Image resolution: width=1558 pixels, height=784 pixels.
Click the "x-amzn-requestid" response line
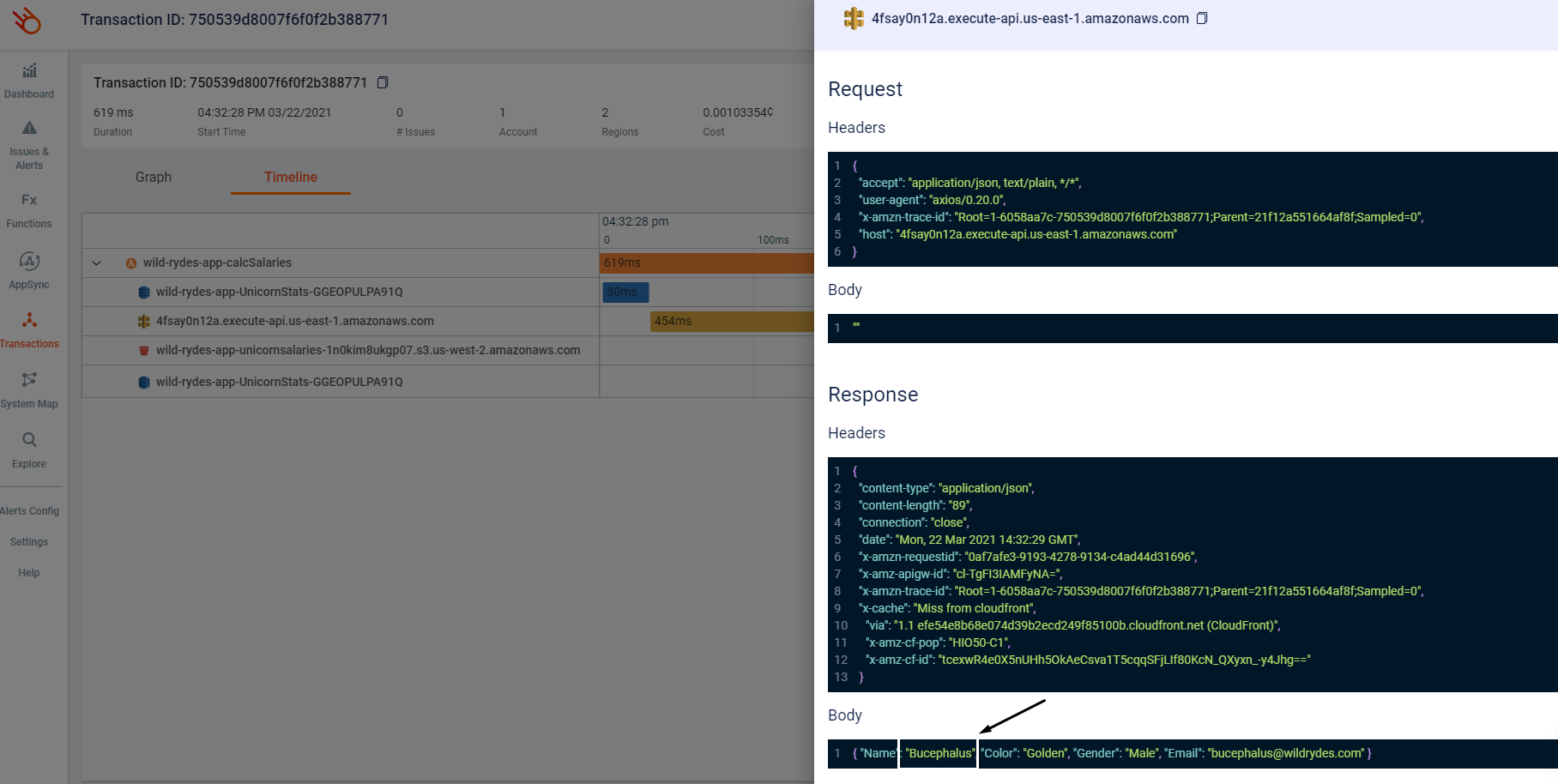[1028, 557]
